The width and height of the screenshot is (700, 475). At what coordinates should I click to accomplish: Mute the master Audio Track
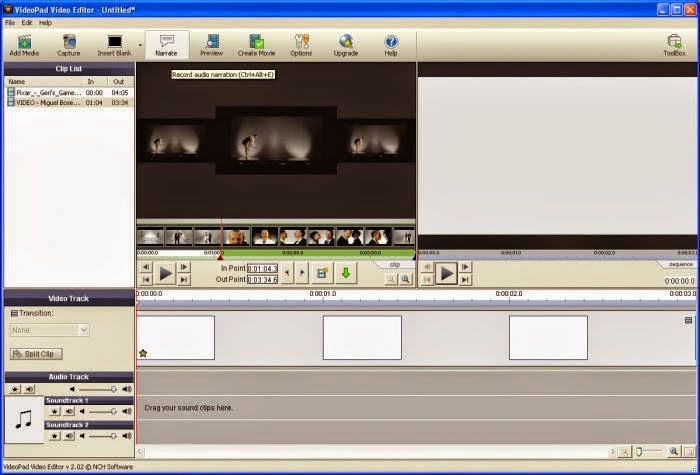coord(30,389)
